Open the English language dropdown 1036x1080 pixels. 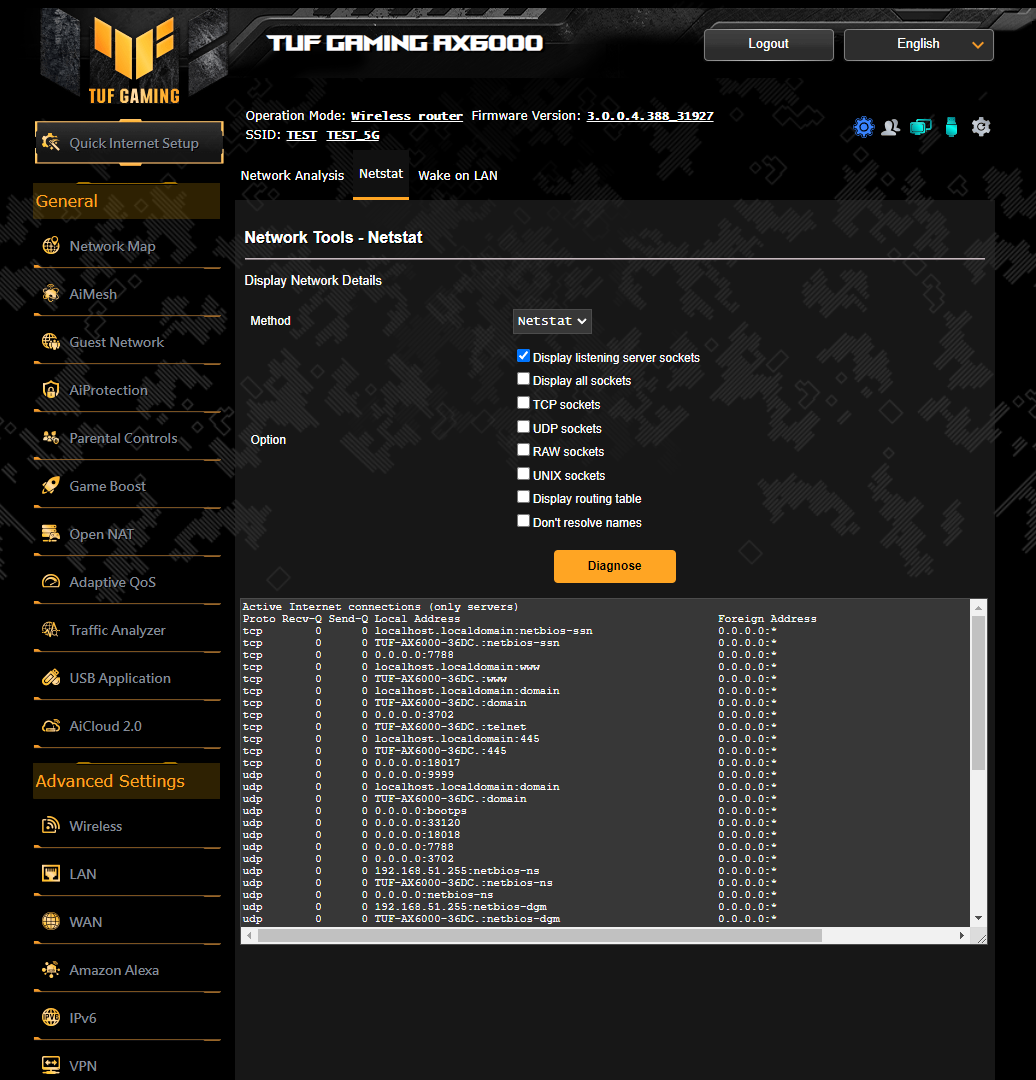point(918,44)
